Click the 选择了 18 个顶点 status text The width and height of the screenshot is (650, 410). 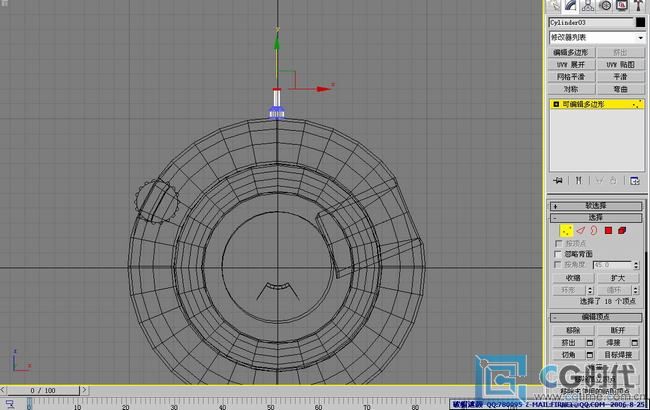[x=607, y=301]
